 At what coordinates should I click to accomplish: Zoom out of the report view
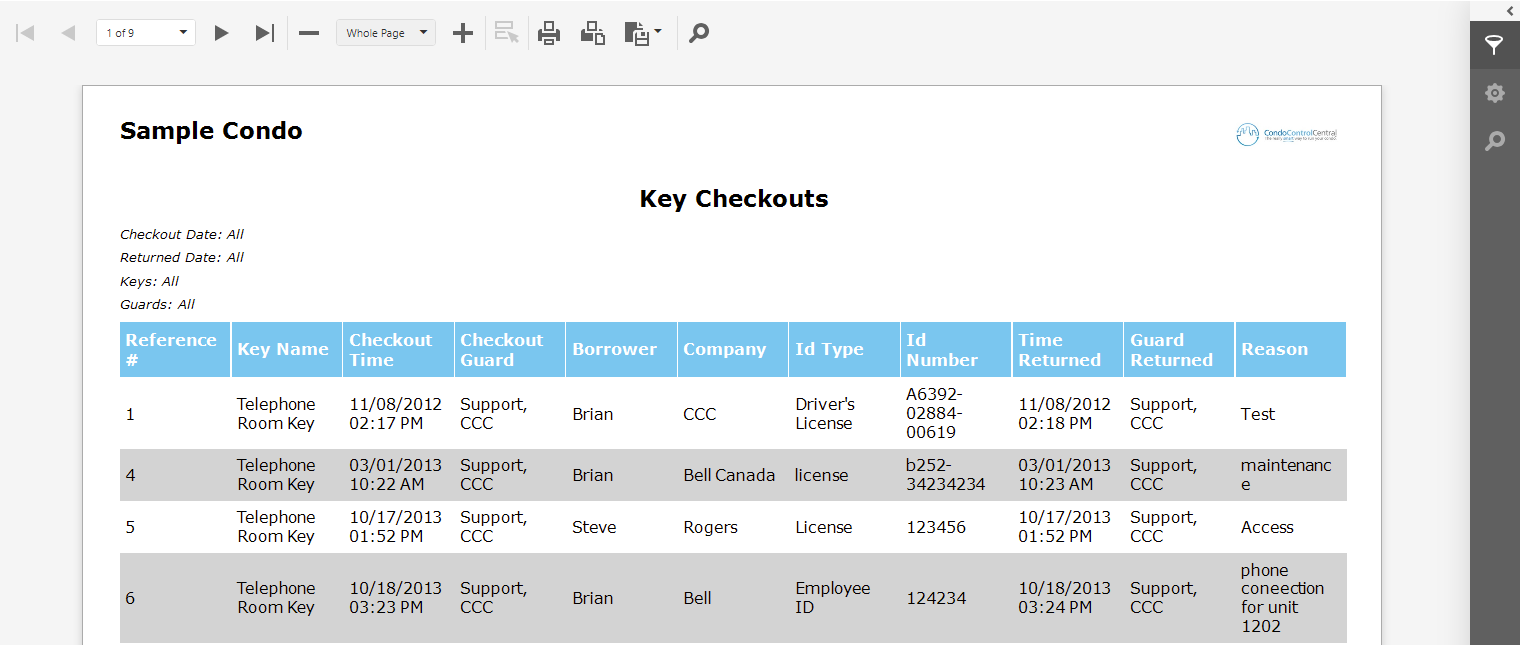(x=308, y=32)
